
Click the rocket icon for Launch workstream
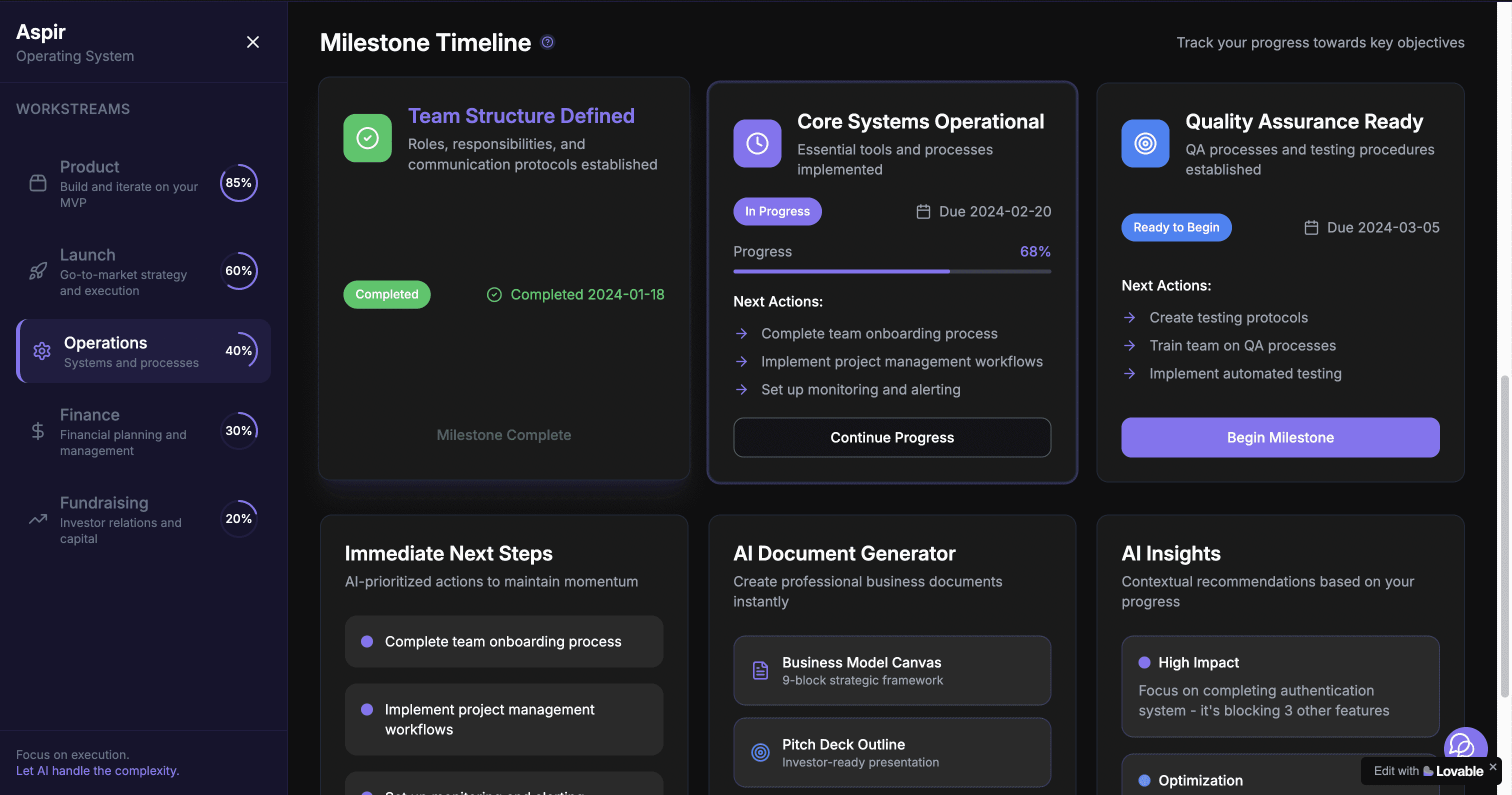[x=38, y=270]
